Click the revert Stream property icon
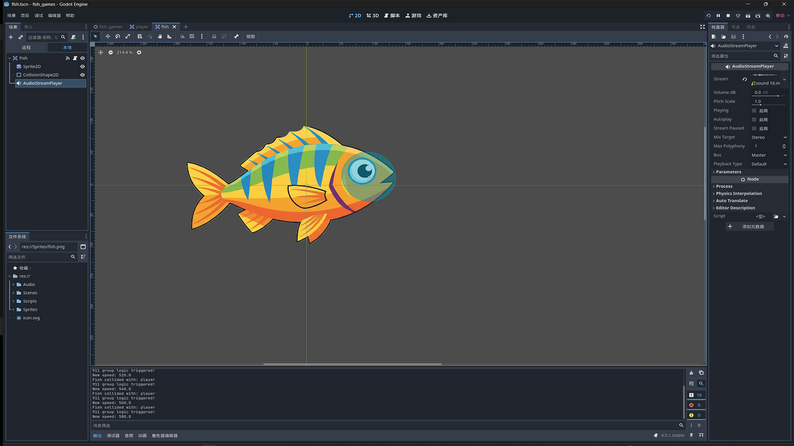The width and height of the screenshot is (794, 446). [x=744, y=79]
